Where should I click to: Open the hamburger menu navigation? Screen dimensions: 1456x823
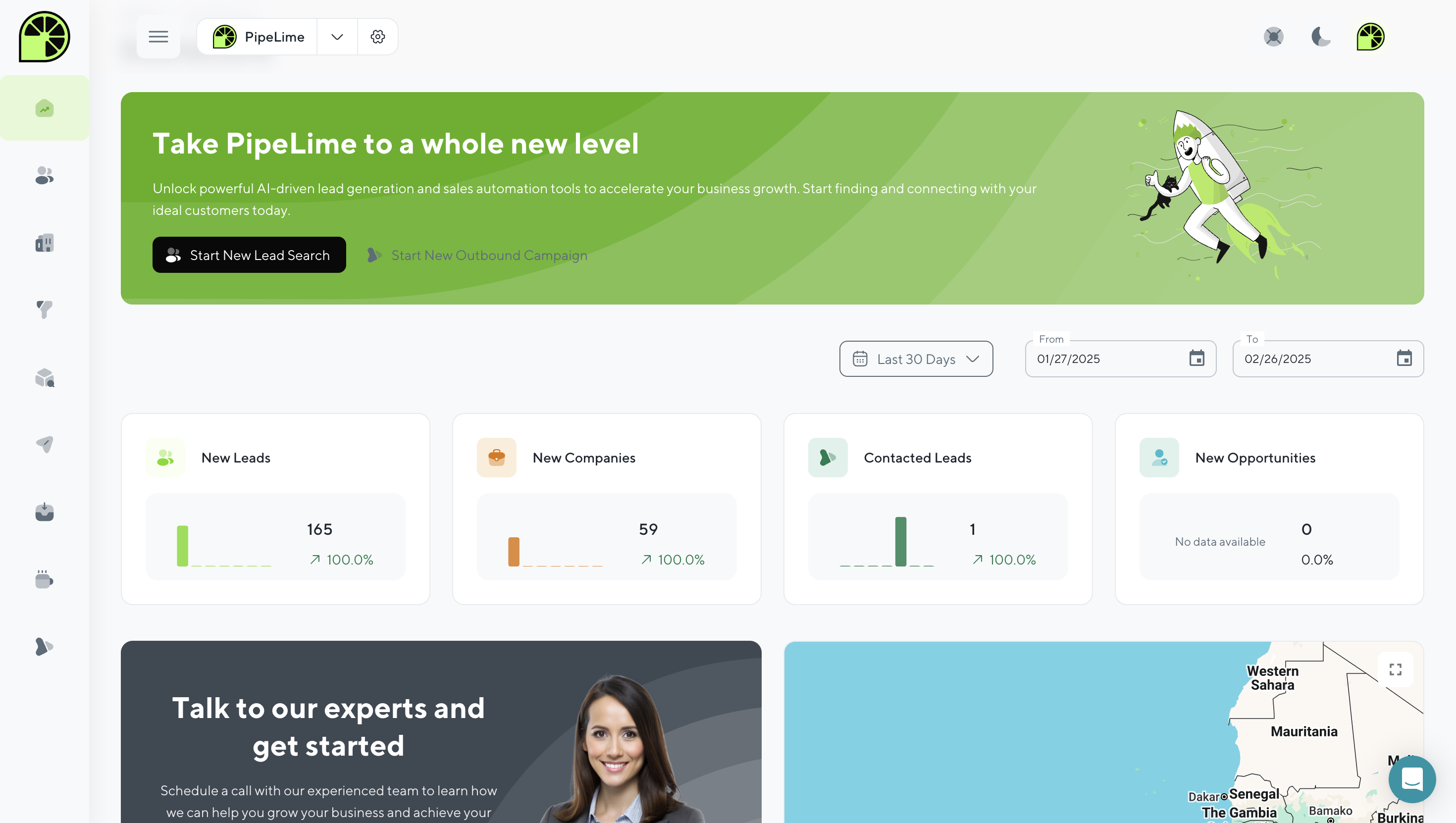tap(158, 36)
